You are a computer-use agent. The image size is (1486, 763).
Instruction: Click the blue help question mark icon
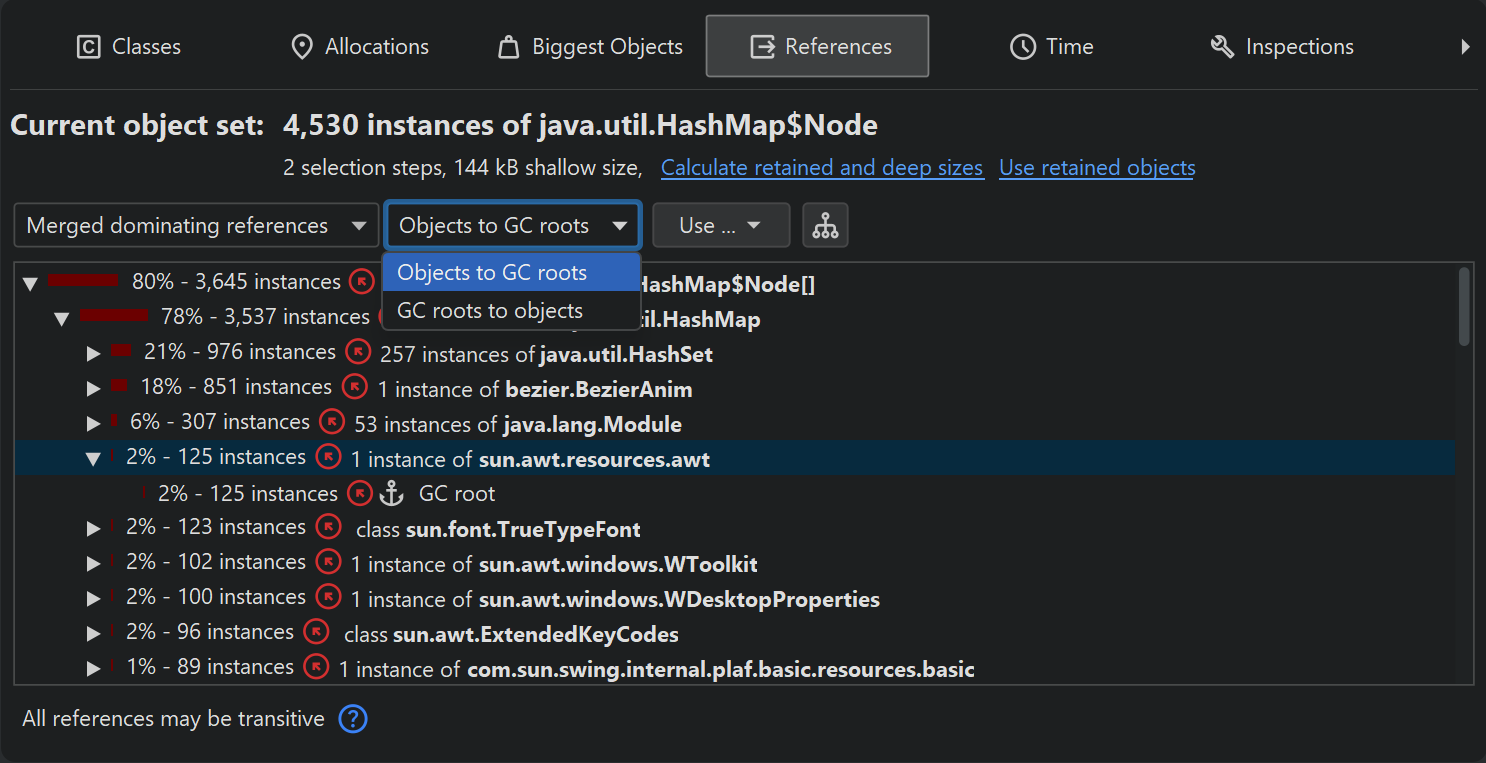pos(353,719)
